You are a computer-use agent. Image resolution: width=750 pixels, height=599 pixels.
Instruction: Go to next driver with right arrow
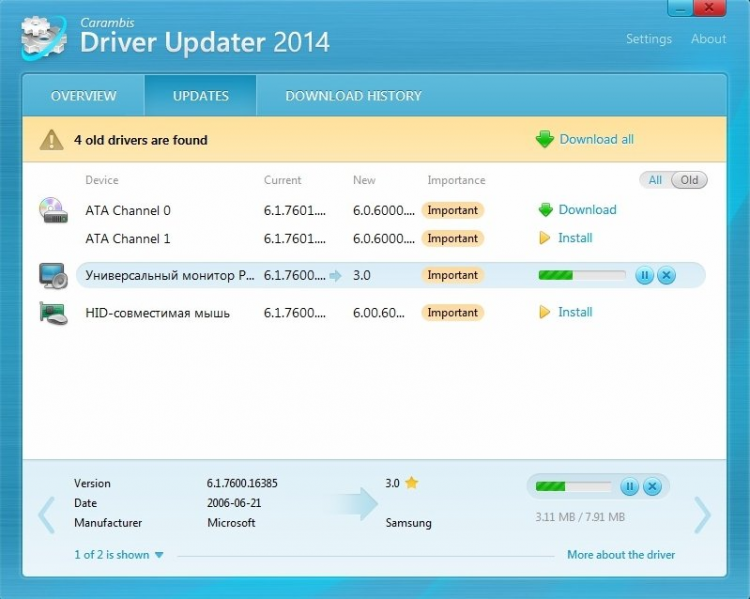[703, 515]
